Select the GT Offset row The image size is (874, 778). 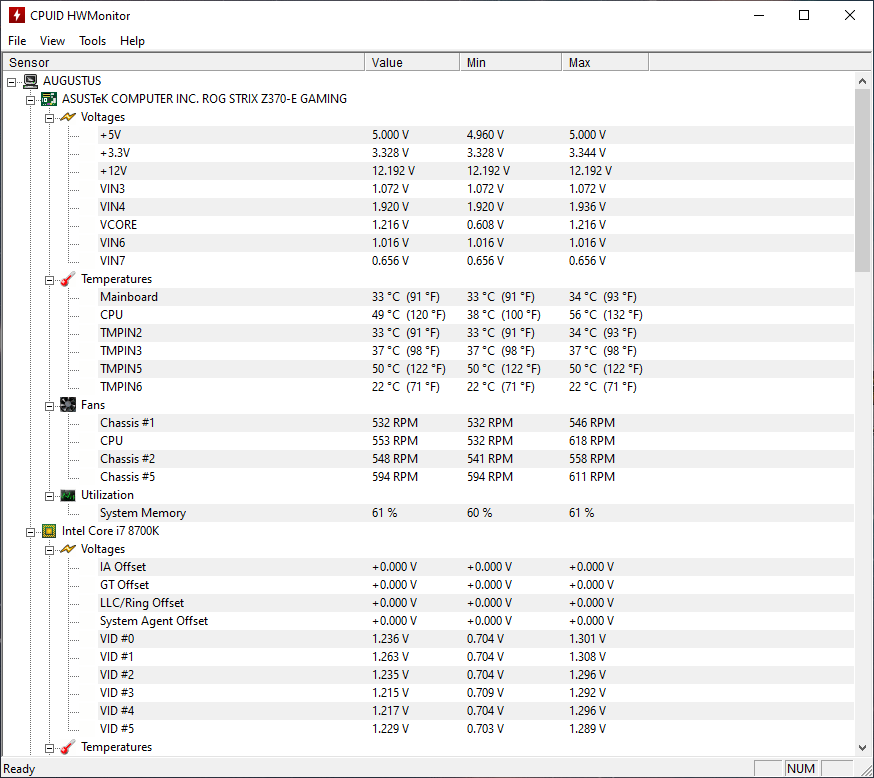pos(476,585)
